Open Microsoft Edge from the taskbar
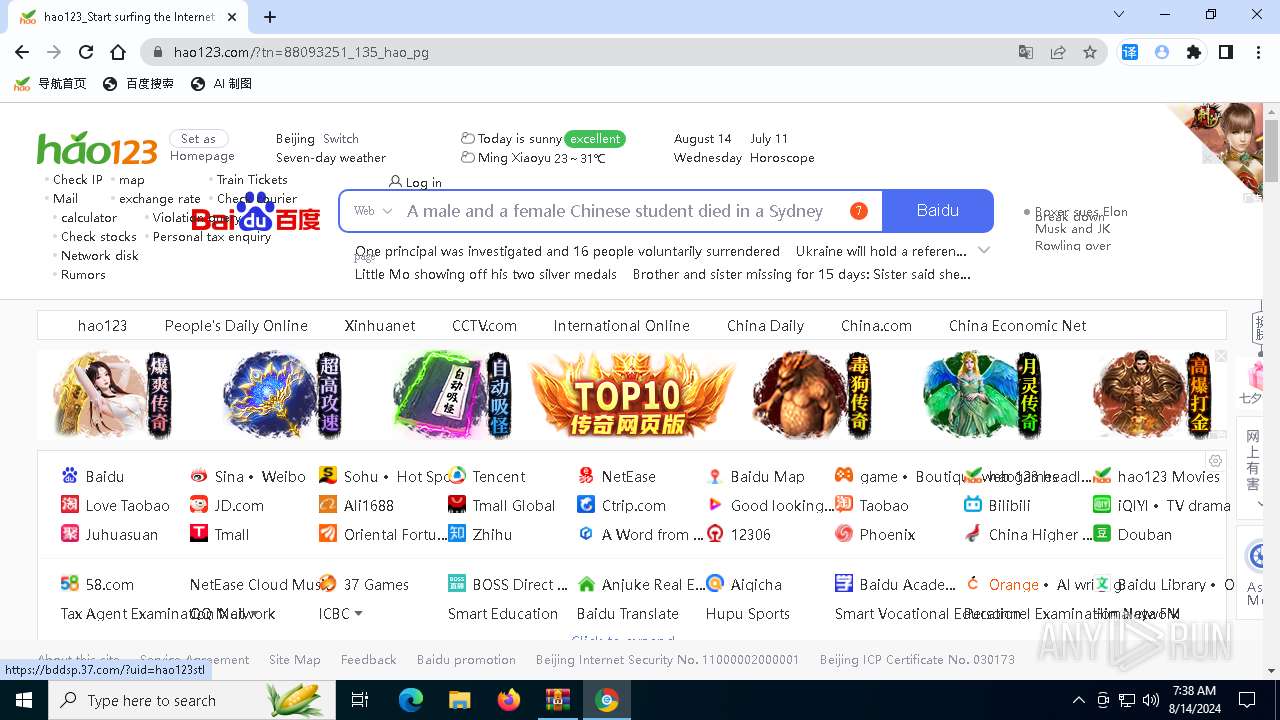Image resolution: width=1280 pixels, height=720 pixels. [411, 700]
